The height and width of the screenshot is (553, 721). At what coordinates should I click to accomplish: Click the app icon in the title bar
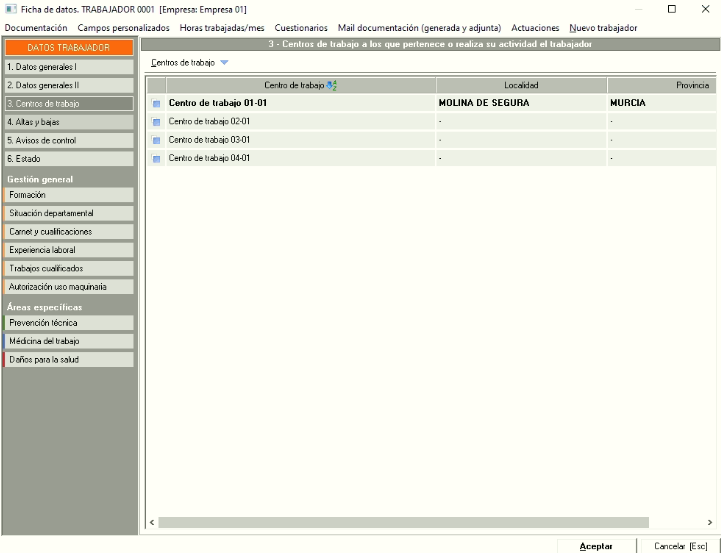click(10, 9)
